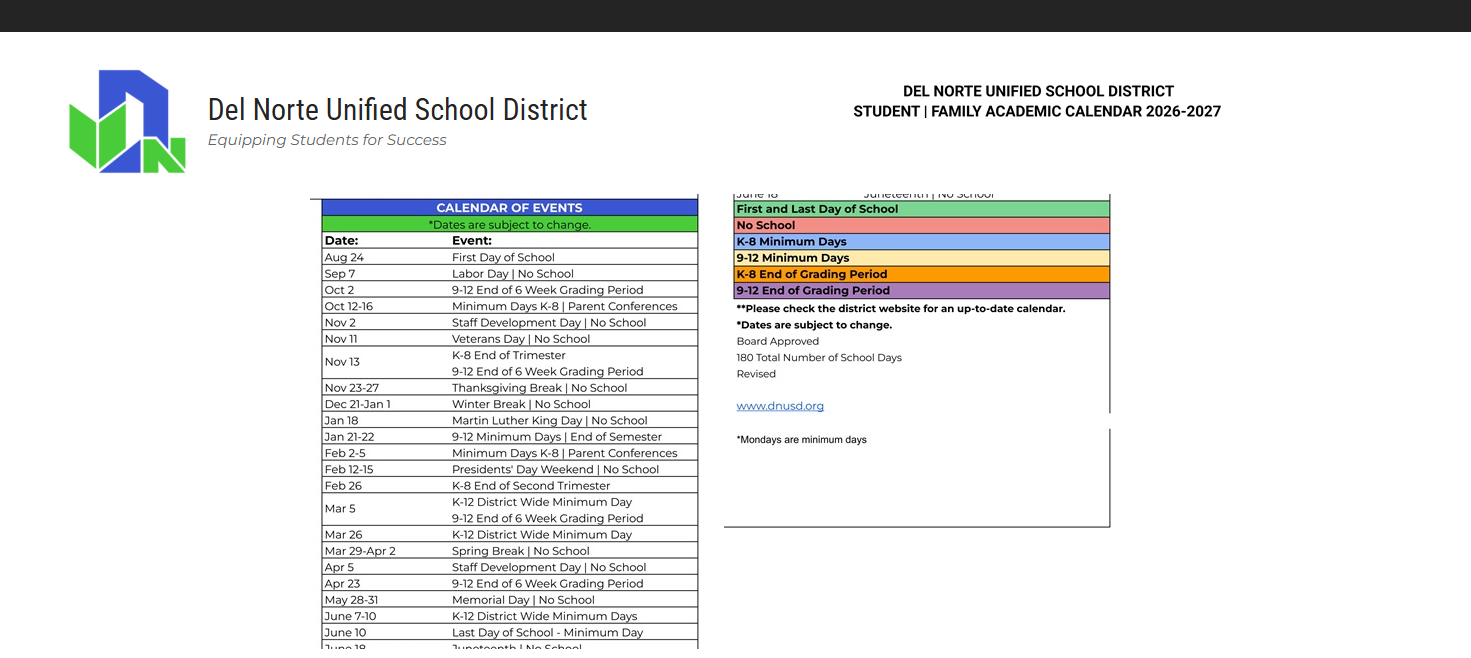Screen dimensions: 1471x658
Task: Click 'Thanksgiving Break | No School' event
Action: (x=540, y=388)
